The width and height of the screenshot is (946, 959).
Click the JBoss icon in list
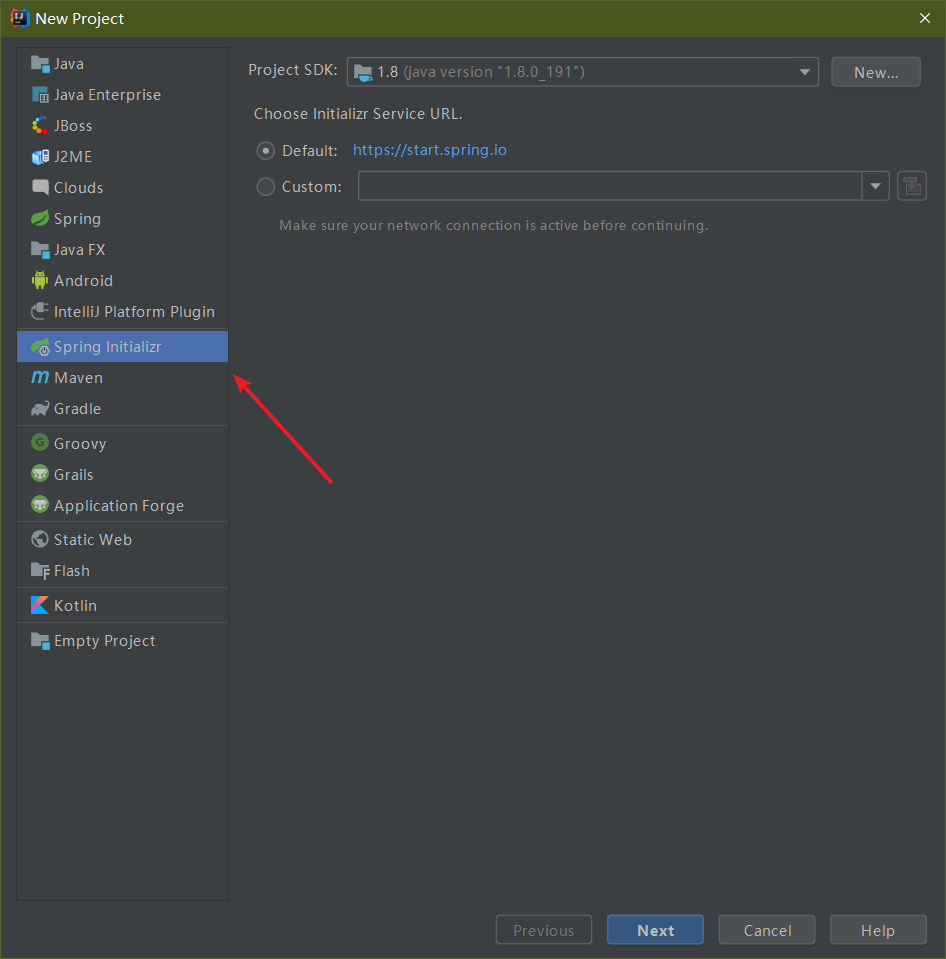(x=40, y=125)
